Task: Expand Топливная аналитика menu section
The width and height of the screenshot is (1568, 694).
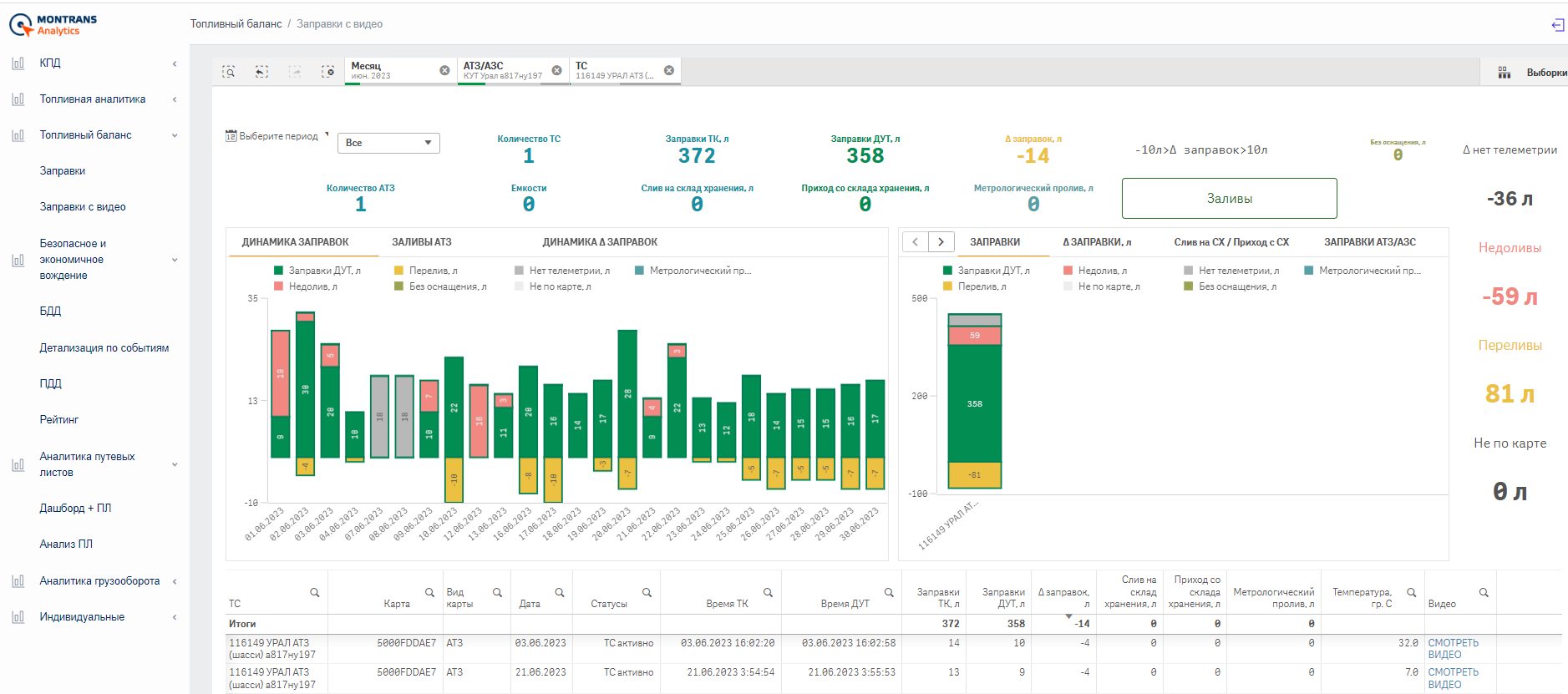Action: (x=175, y=99)
